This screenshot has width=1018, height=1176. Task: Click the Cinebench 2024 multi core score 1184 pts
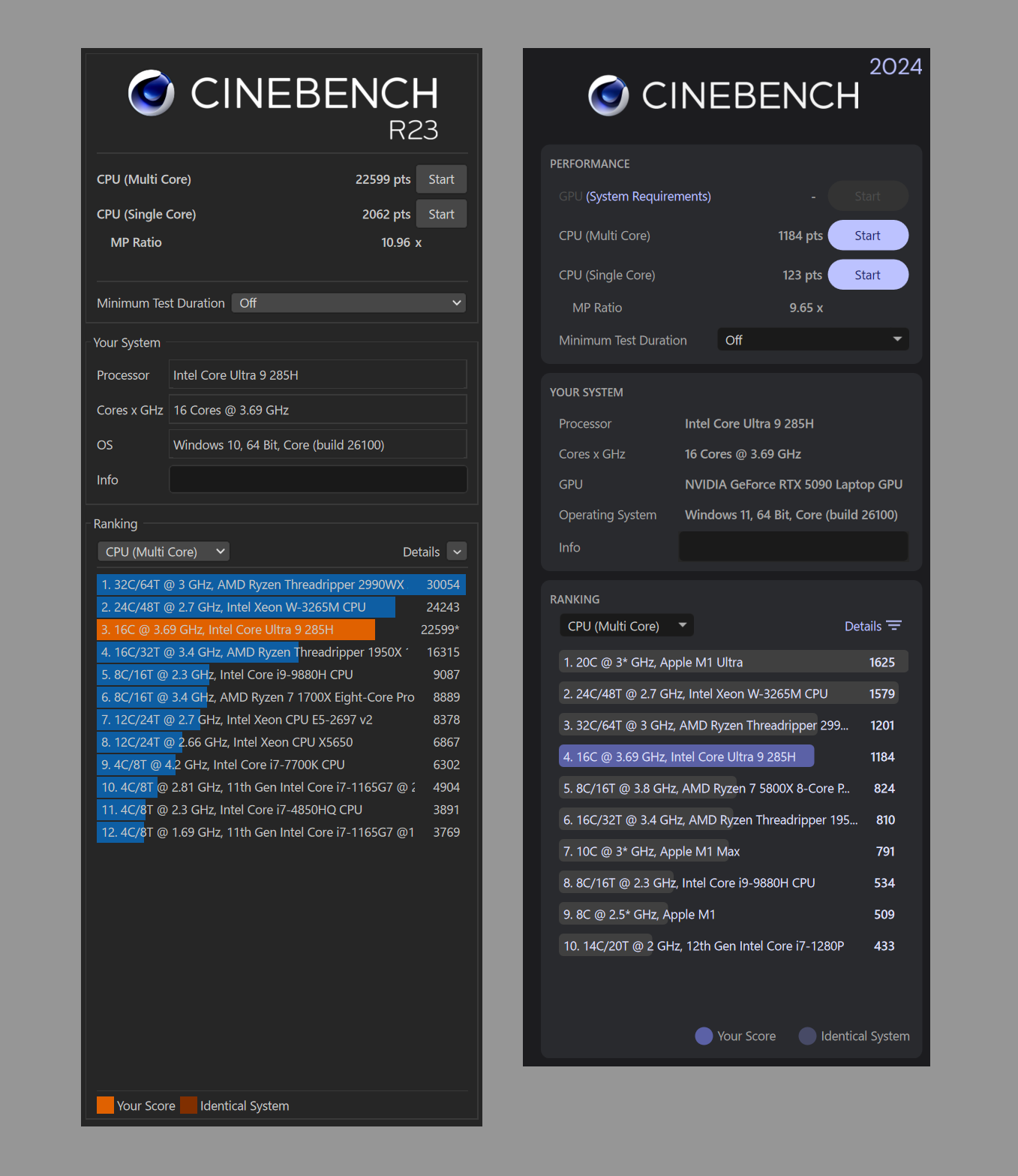point(800,236)
